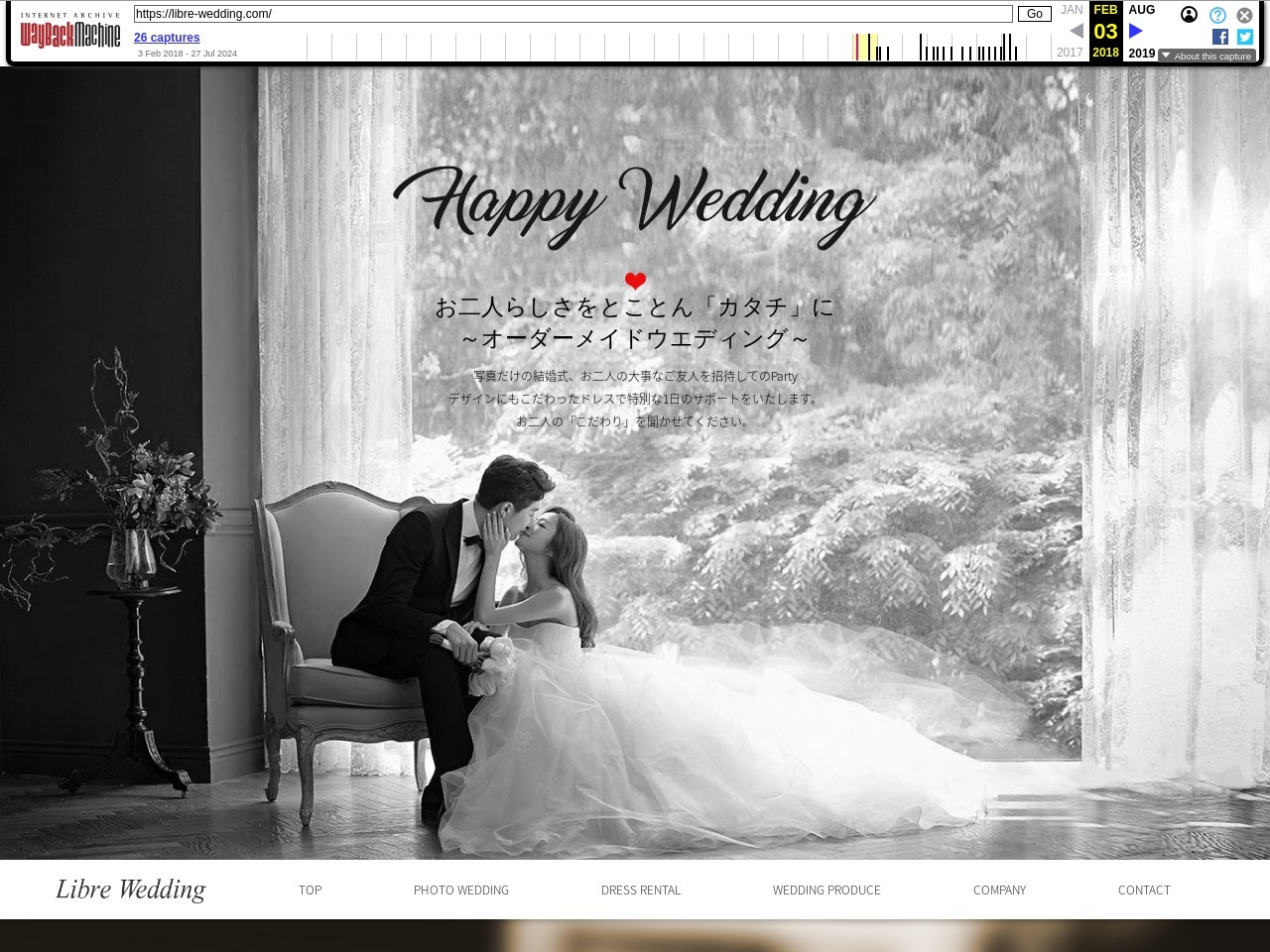The height and width of the screenshot is (952, 1270).
Task: Expand About this capture
Action: click(1206, 57)
